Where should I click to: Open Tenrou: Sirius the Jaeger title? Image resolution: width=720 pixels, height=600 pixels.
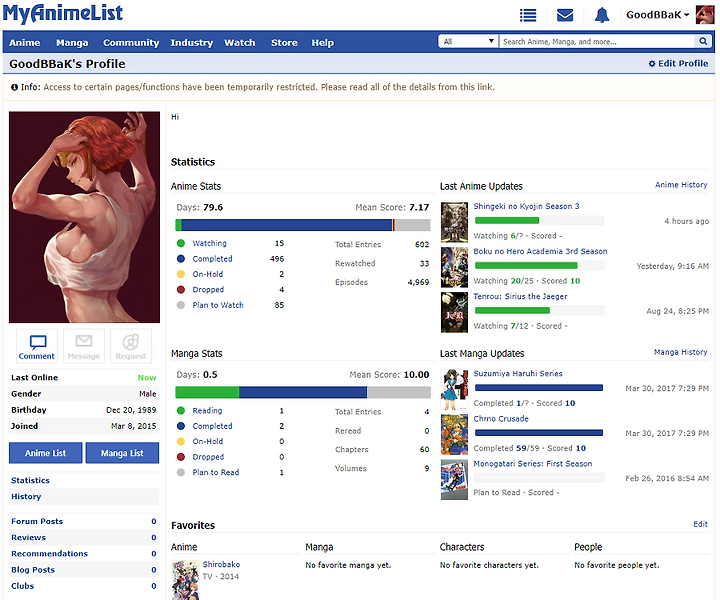point(520,296)
